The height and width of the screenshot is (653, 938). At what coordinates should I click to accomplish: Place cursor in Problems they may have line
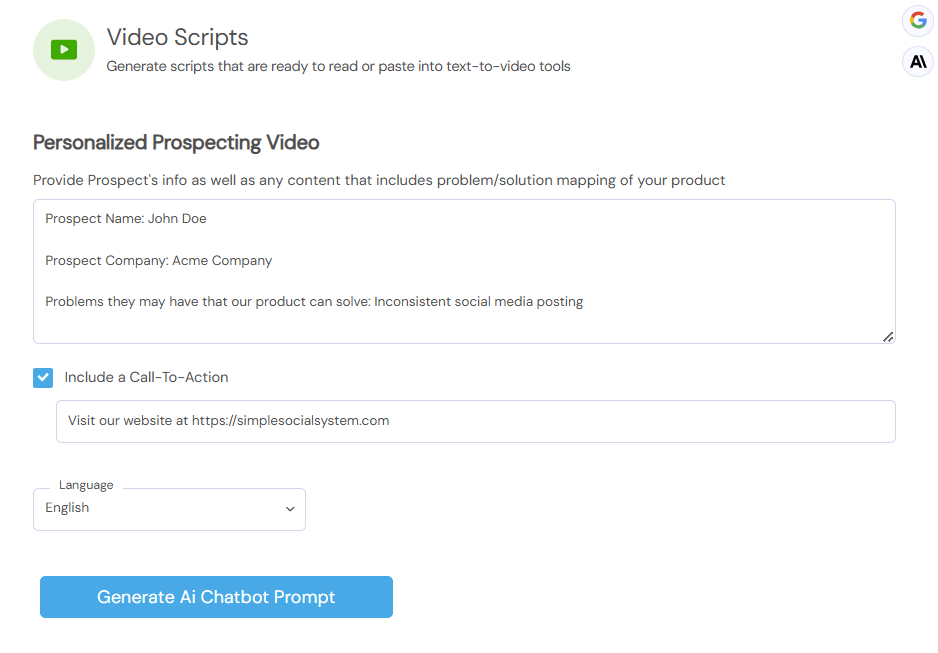(x=314, y=302)
